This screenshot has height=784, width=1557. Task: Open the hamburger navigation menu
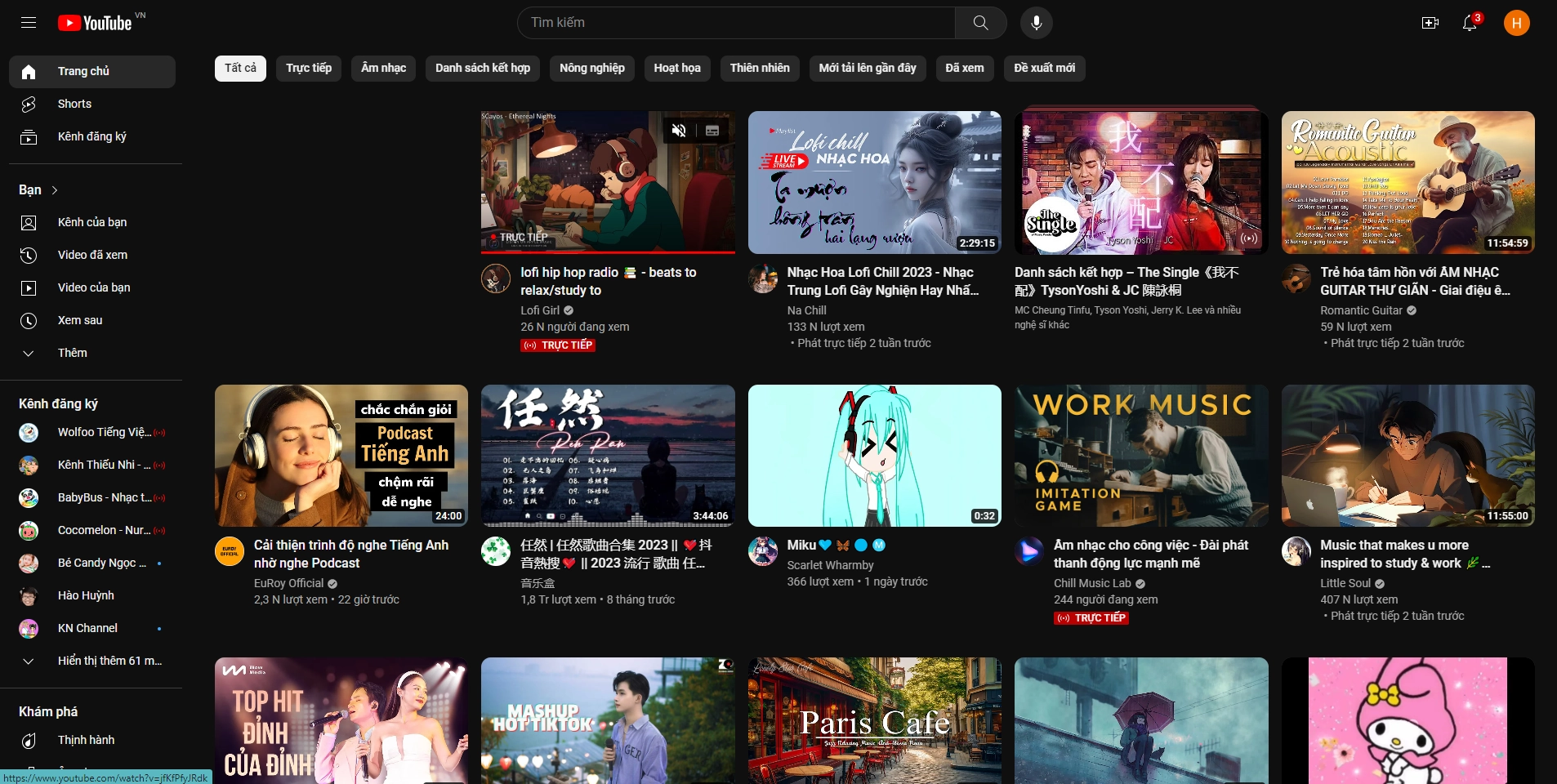coord(29,22)
